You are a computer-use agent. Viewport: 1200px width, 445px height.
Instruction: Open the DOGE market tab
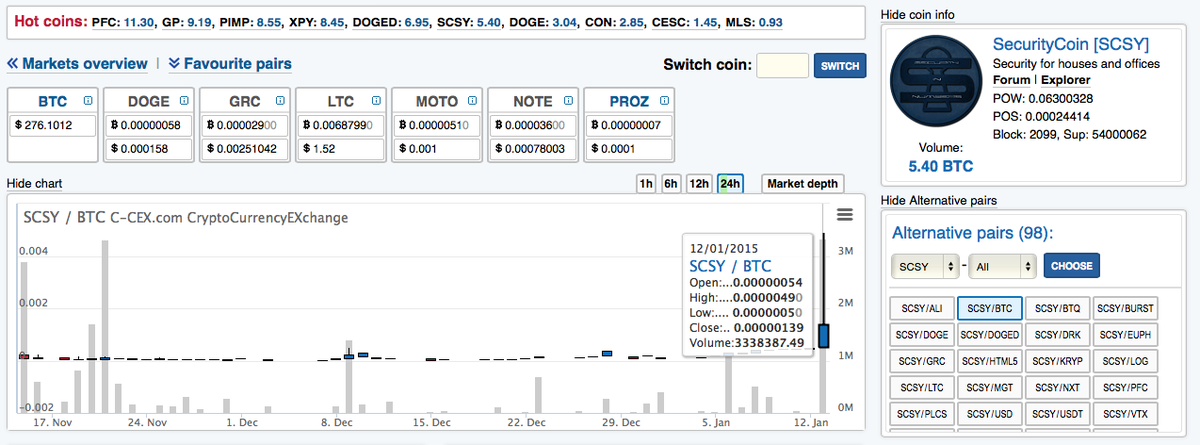coord(149,102)
